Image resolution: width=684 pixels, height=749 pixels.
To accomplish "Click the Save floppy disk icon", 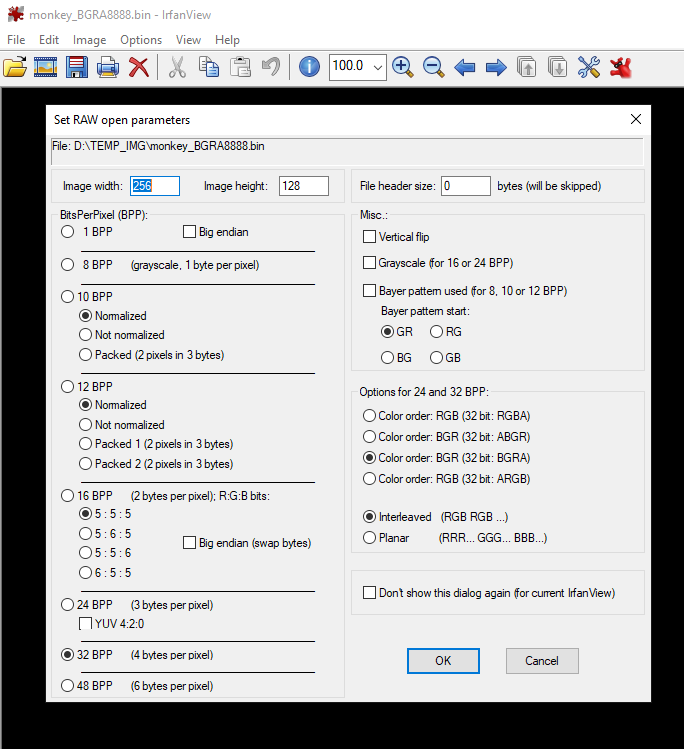I will click(x=77, y=67).
